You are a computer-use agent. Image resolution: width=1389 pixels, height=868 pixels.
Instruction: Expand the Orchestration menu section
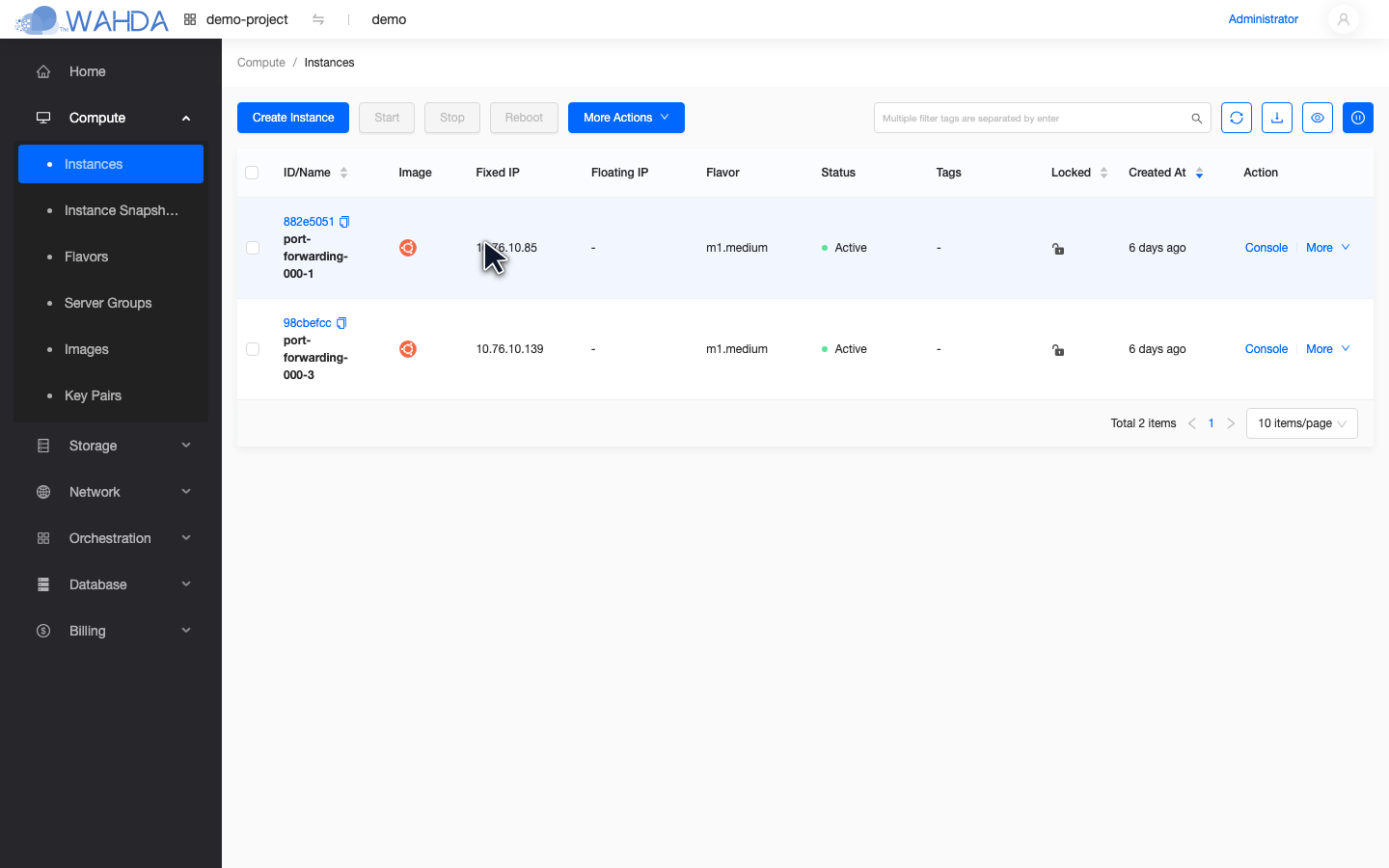(186, 538)
